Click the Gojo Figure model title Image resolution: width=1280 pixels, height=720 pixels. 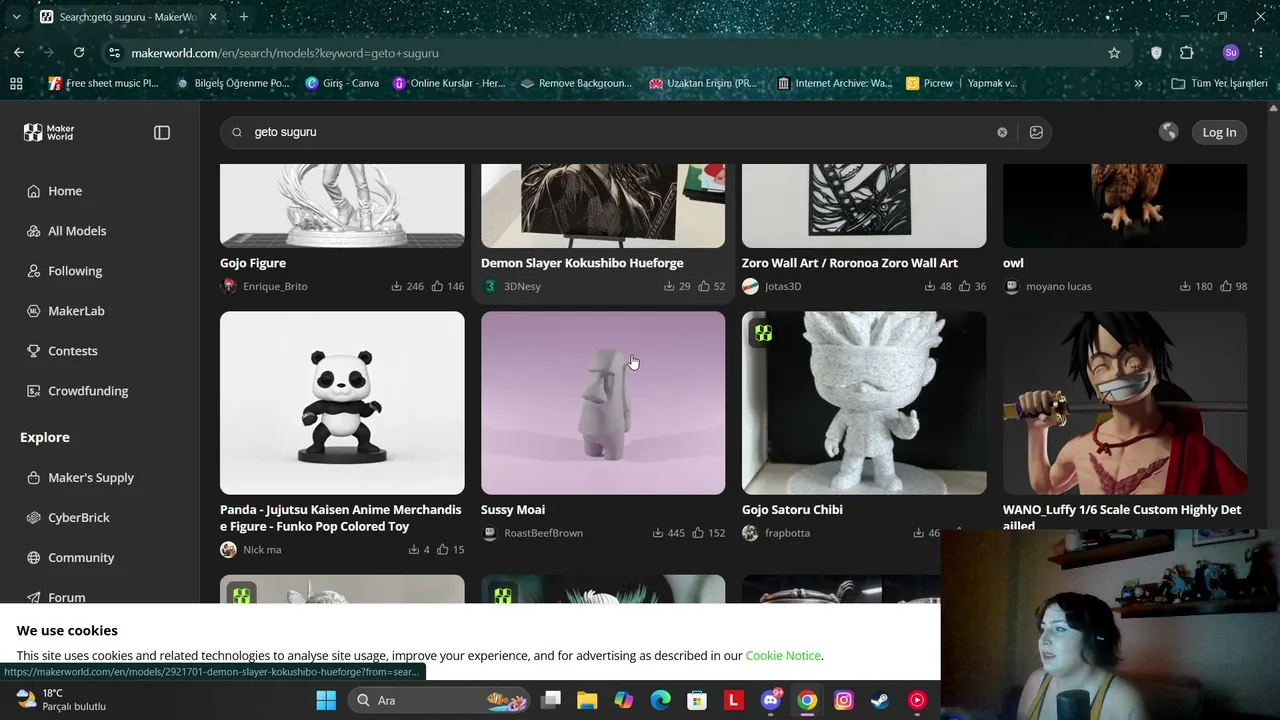click(x=253, y=263)
